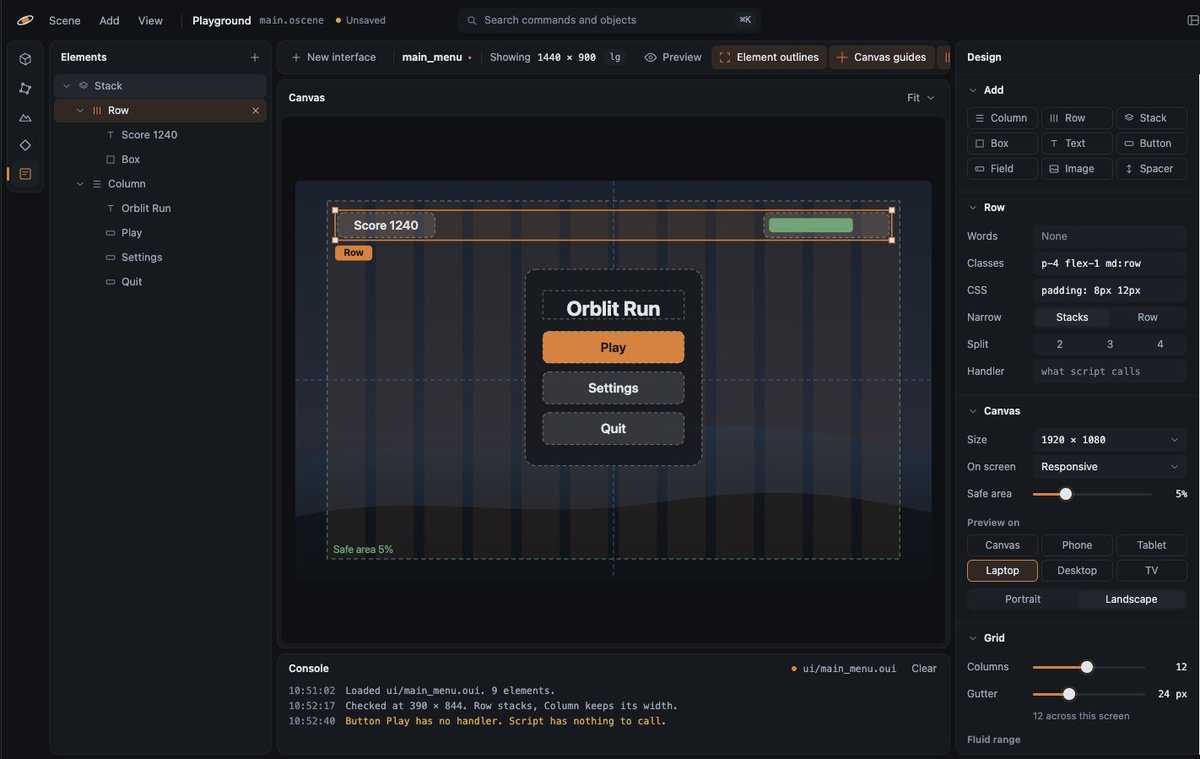Add a Button element

(1151, 143)
